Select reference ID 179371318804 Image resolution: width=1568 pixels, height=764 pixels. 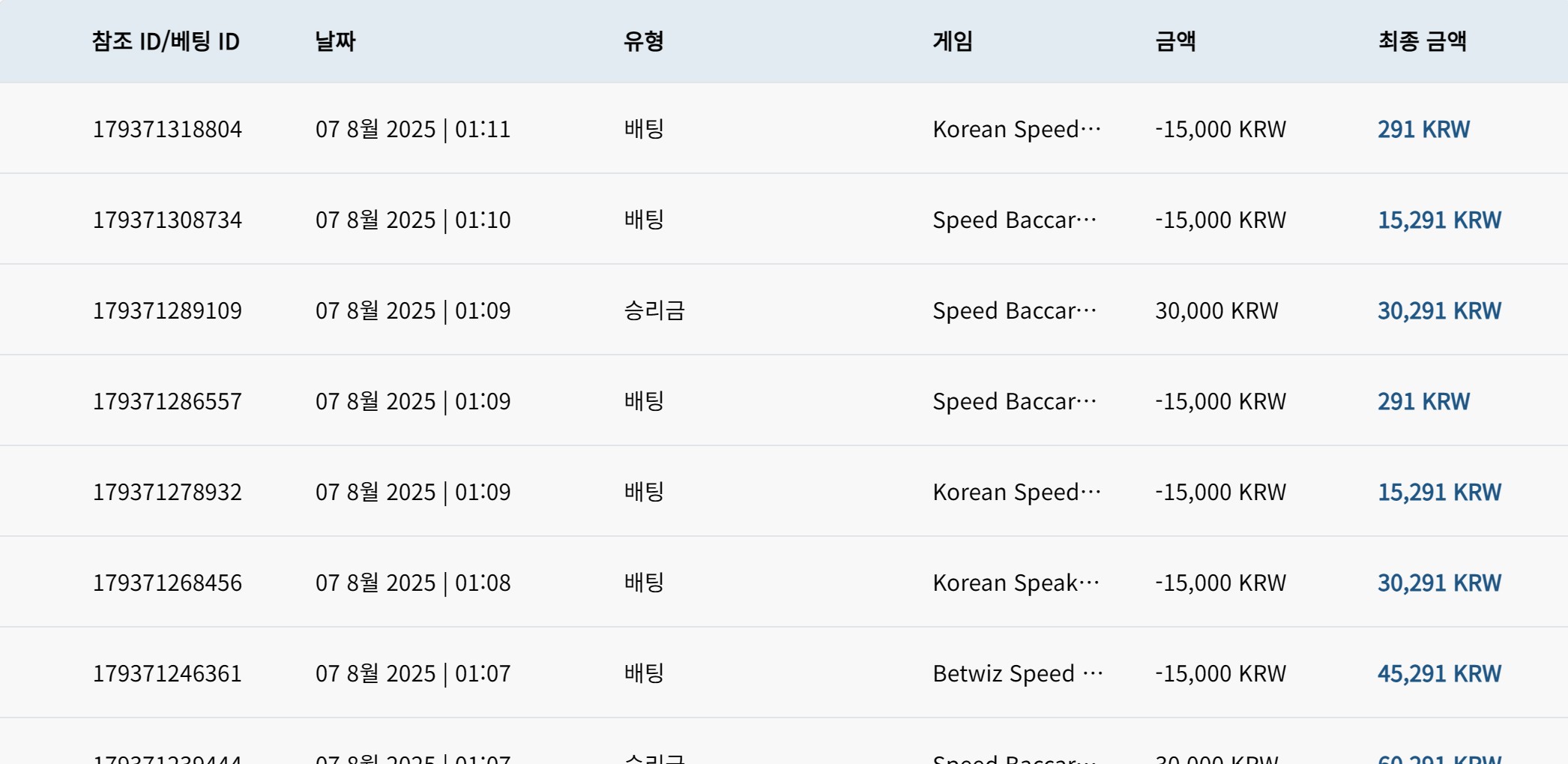(167, 129)
